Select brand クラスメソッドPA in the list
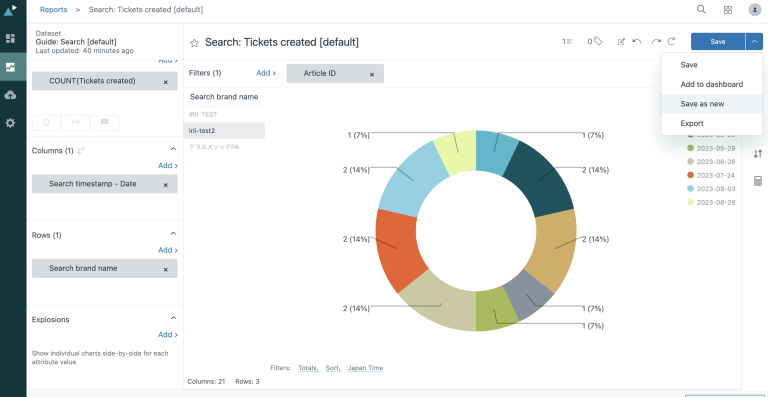Viewport: 768px width, 397px height. (224, 147)
